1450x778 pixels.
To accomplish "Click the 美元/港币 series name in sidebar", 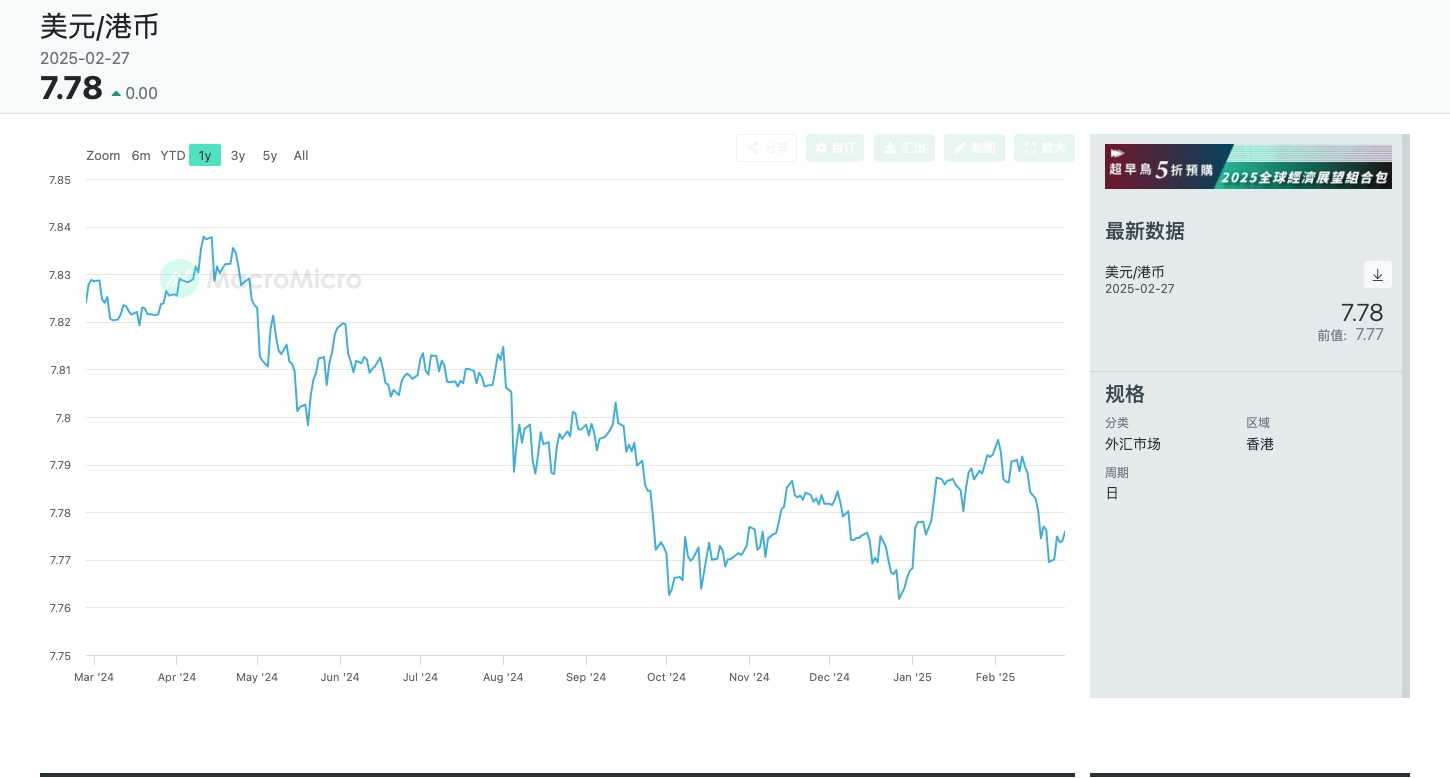I will 1134,272.
